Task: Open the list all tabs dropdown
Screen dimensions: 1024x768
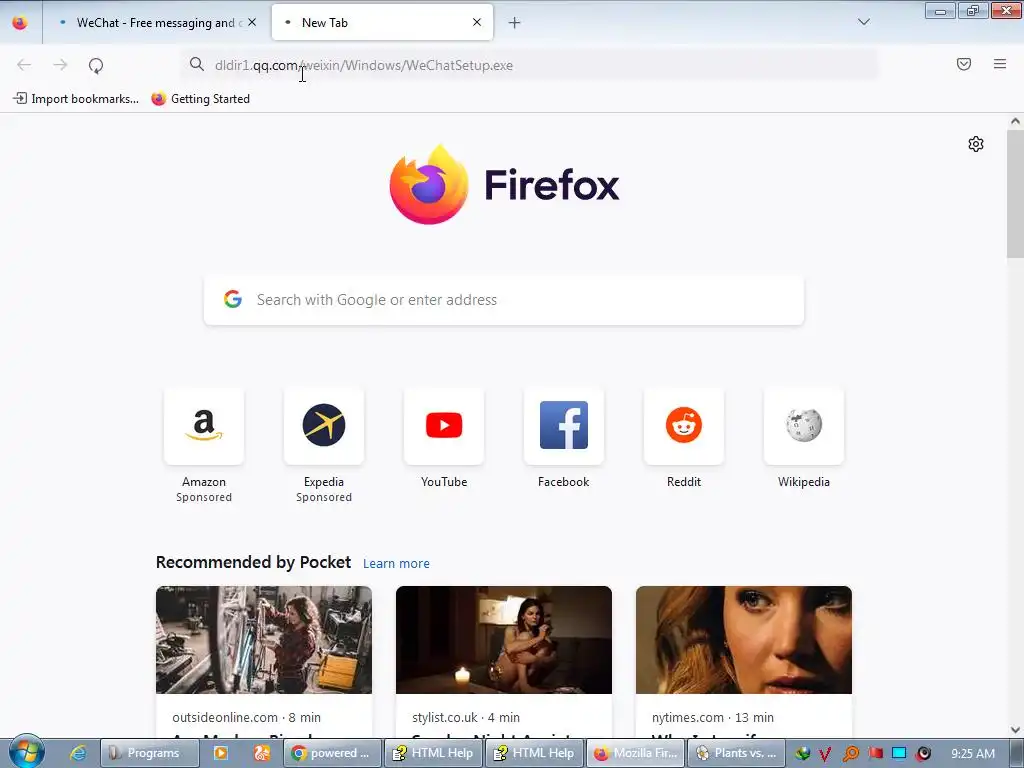Action: coord(863,22)
